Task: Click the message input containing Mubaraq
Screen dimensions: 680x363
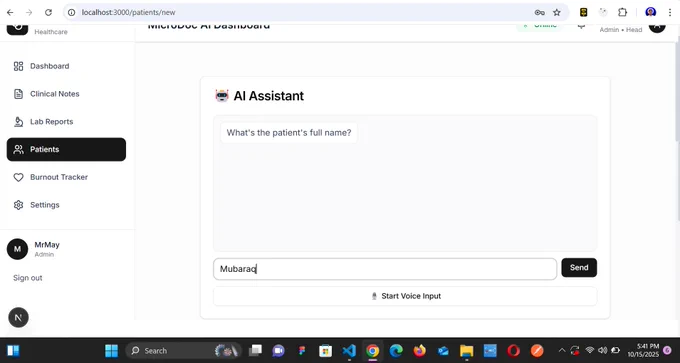Action: 385,269
